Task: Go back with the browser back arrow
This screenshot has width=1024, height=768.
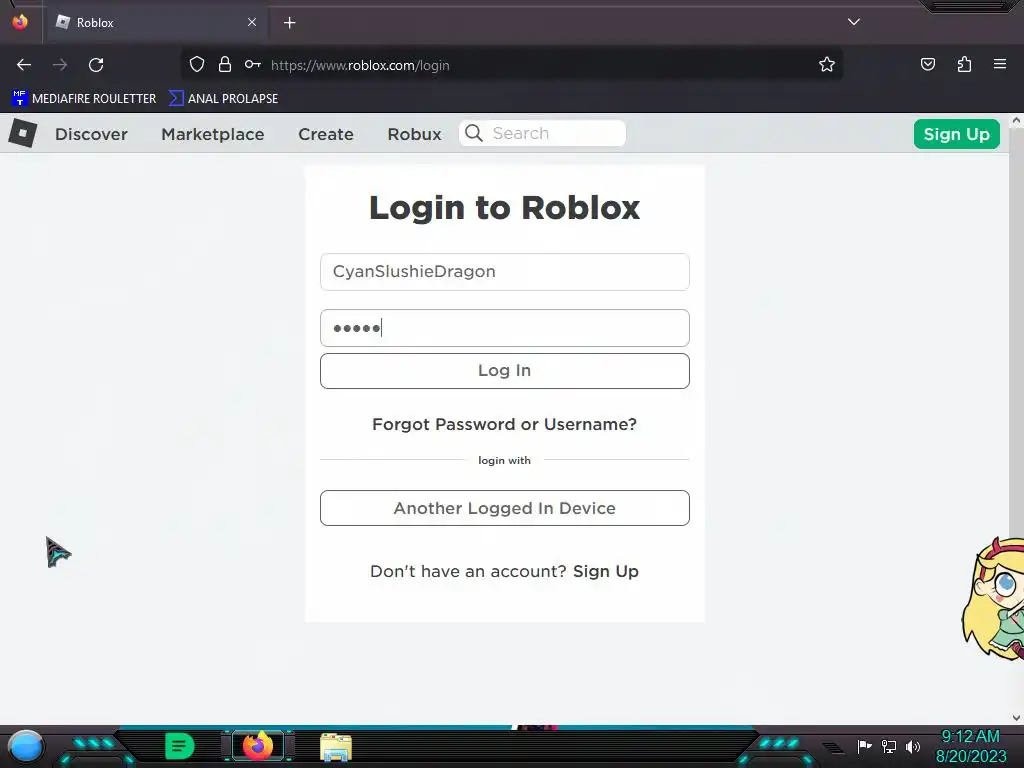Action: pos(24,65)
